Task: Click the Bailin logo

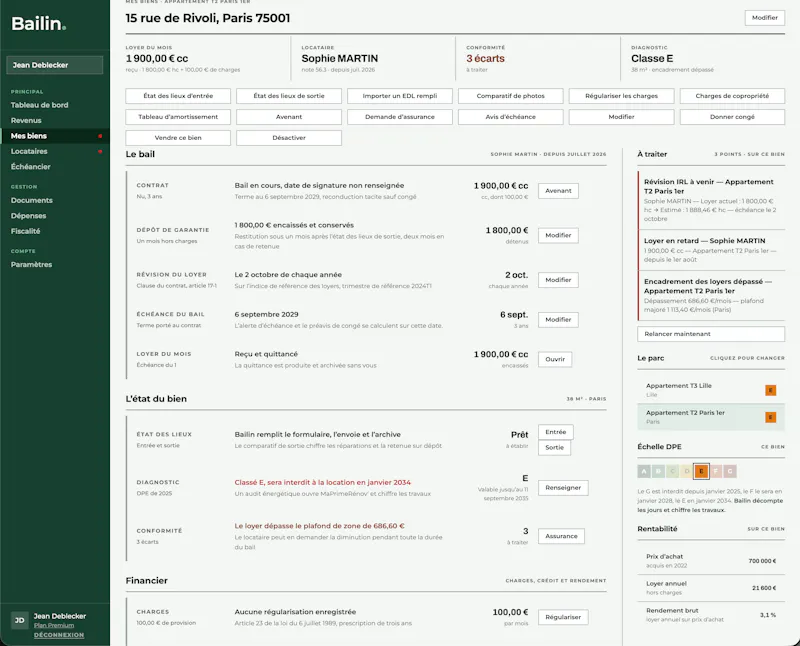Action: (x=38, y=23)
